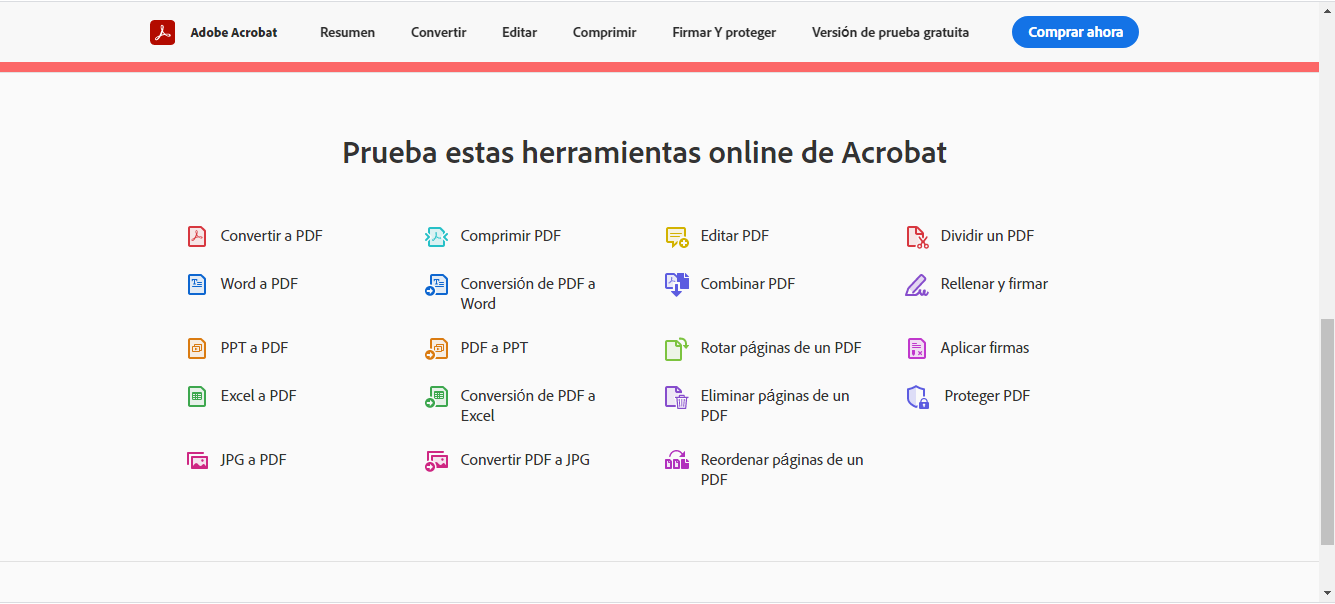Click the Word a PDF icon
Viewport: 1335px width, 604px height.
pyautogui.click(x=197, y=285)
